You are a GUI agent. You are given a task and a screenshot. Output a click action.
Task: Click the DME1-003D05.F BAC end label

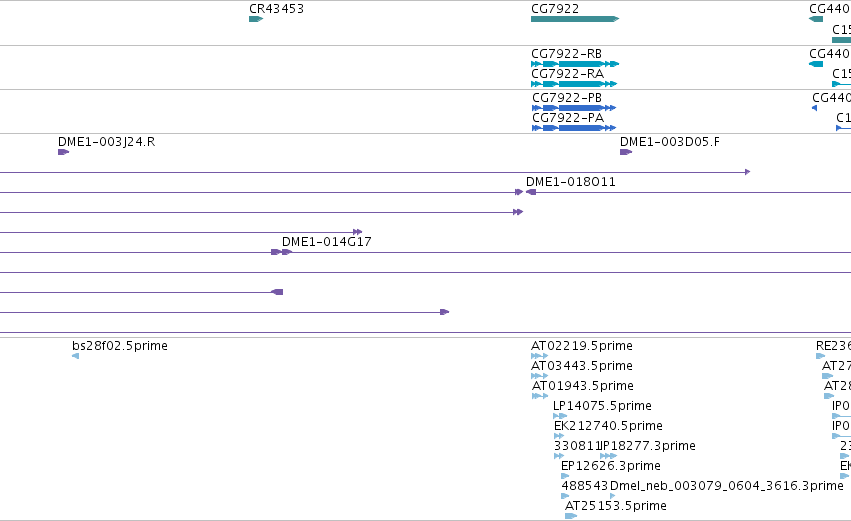click(x=670, y=142)
